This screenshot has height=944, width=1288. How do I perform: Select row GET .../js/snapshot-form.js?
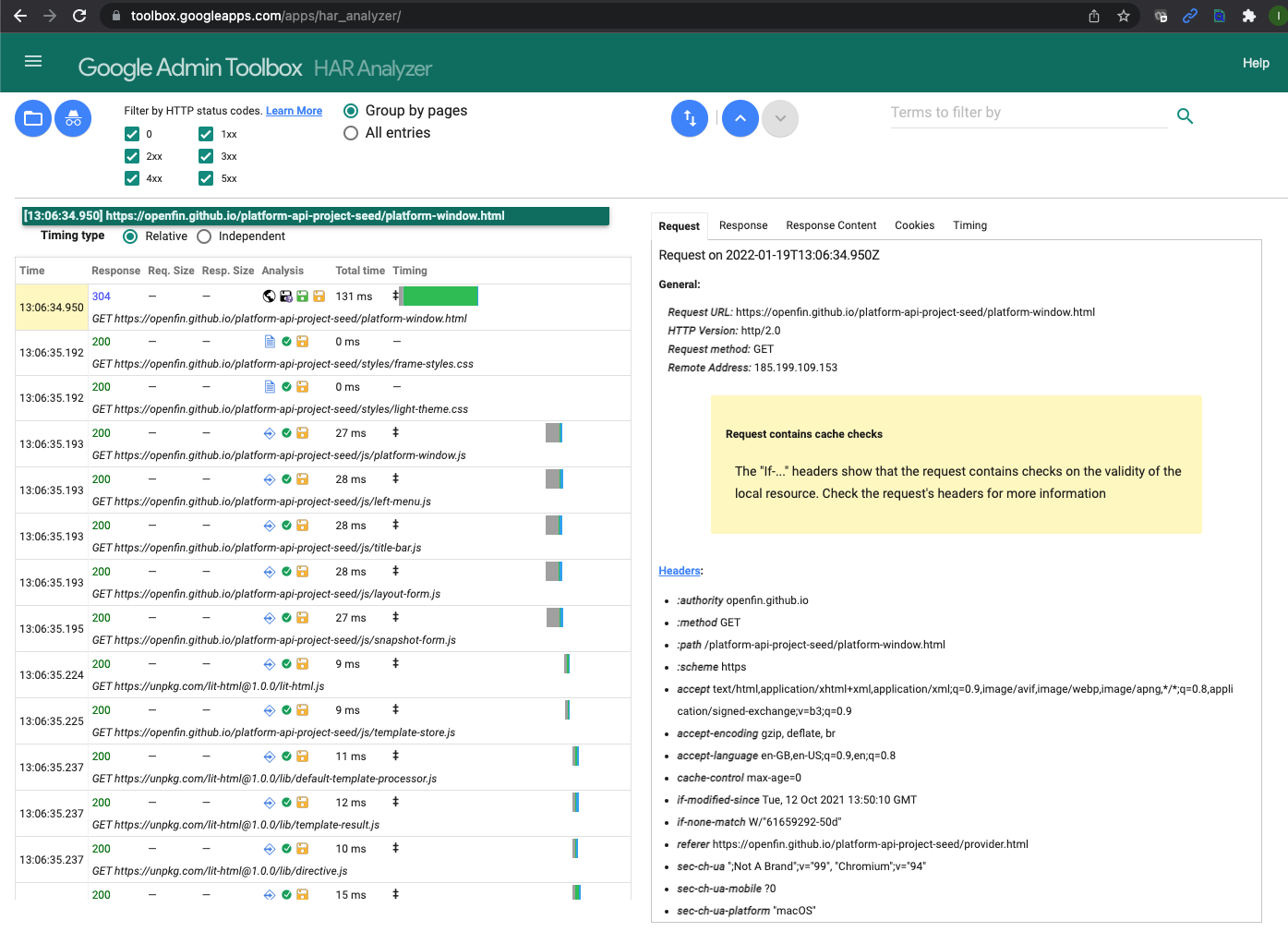[324, 629]
